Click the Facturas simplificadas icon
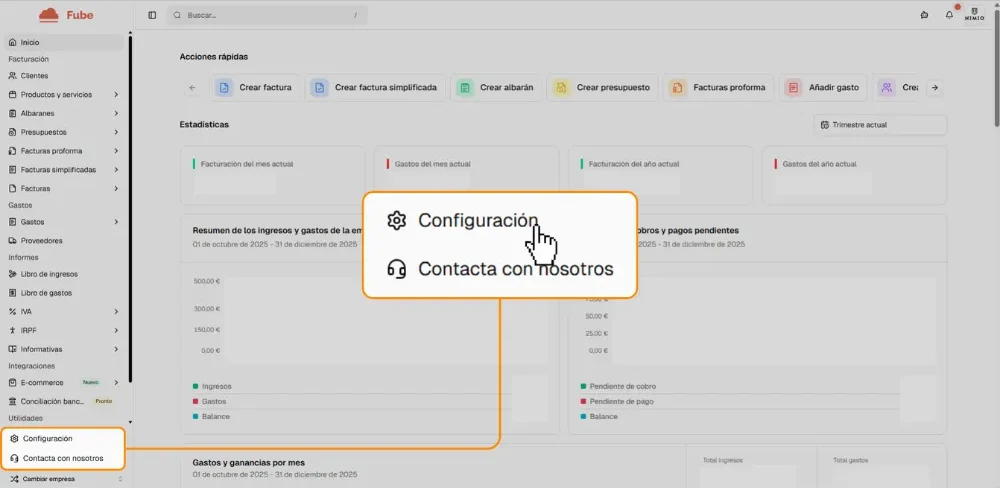The height and width of the screenshot is (488, 1000). pos(13,170)
